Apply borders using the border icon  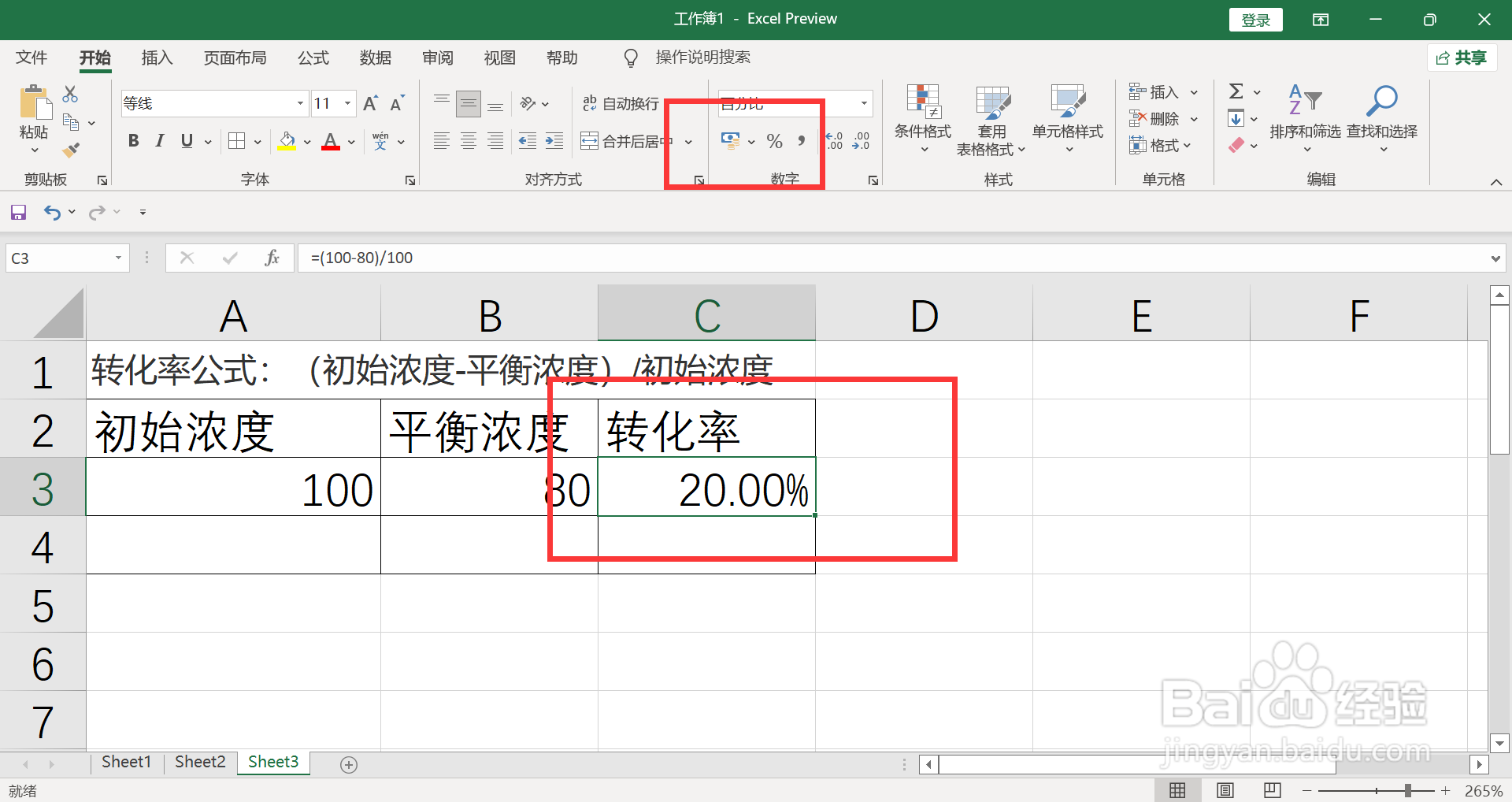click(236, 141)
